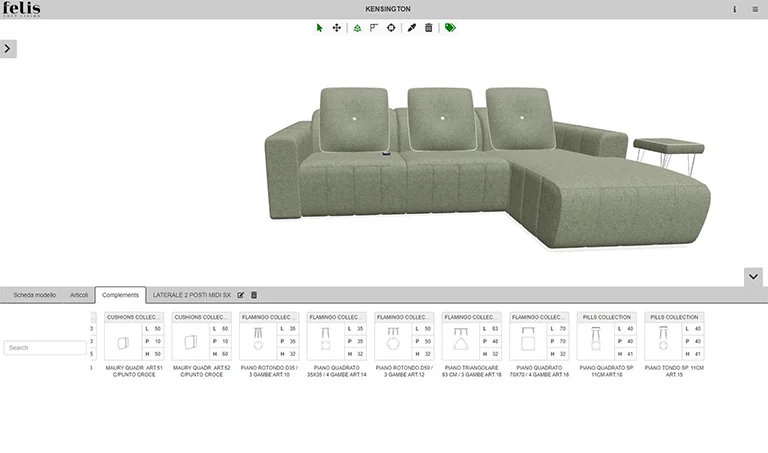Select the corner measurement tool icon
This screenshot has height=453, width=768.
[374, 28]
